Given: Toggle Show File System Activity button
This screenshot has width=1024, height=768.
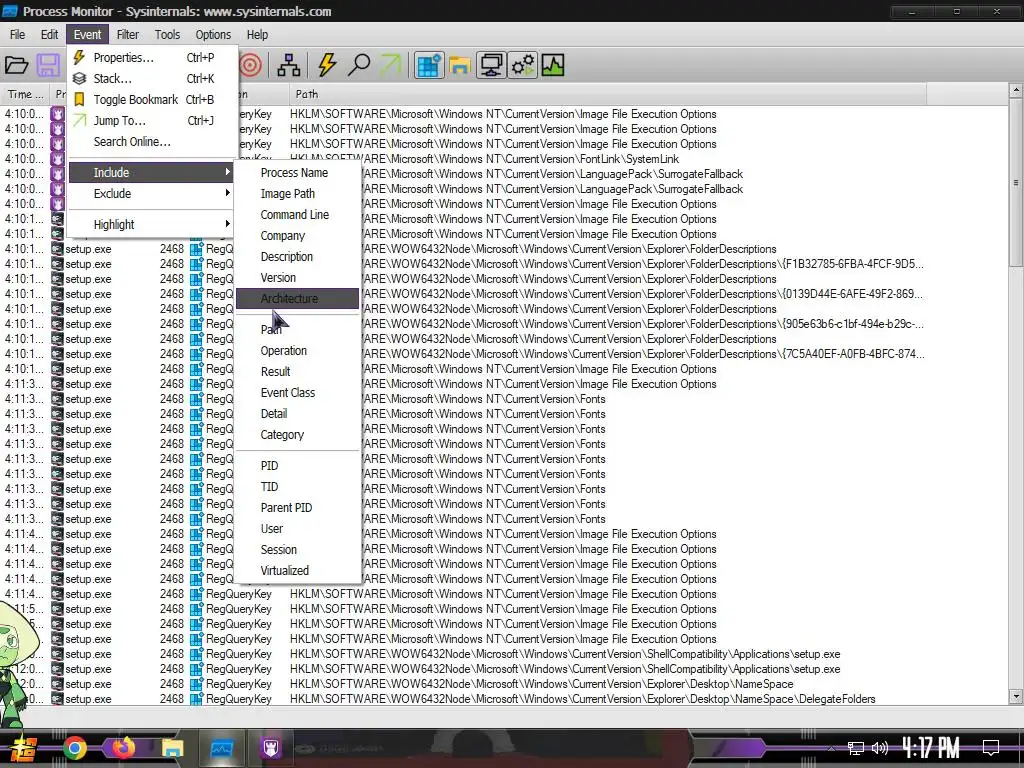Looking at the screenshot, I should [x=460, y=65].
